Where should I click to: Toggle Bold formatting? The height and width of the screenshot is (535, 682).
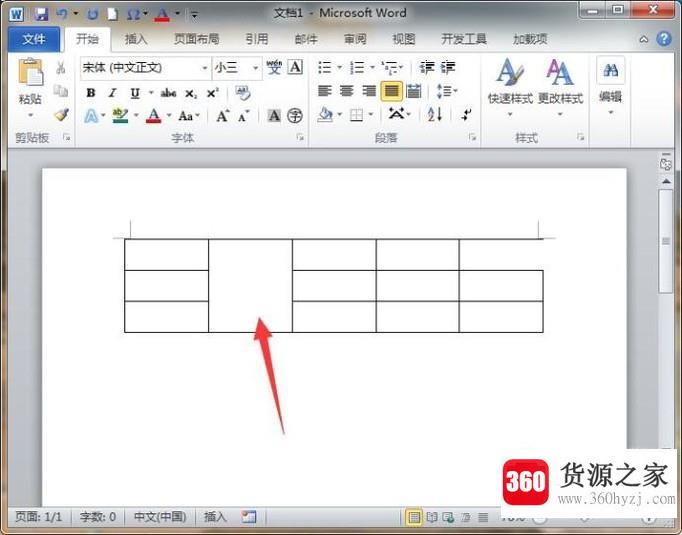(90, 93)
